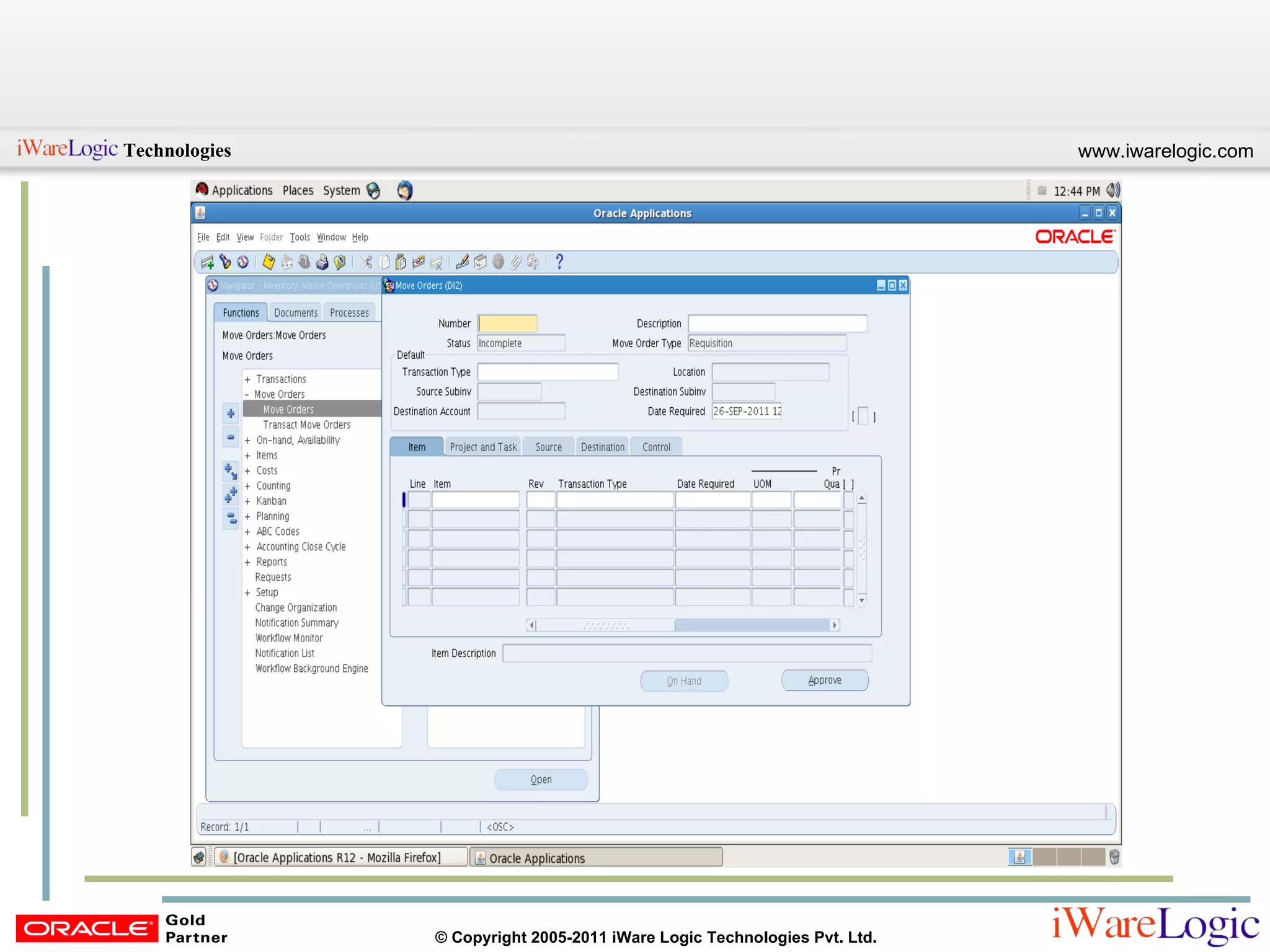Expand the Transactions tree node

pyautogui.click(x=247, y=379)
